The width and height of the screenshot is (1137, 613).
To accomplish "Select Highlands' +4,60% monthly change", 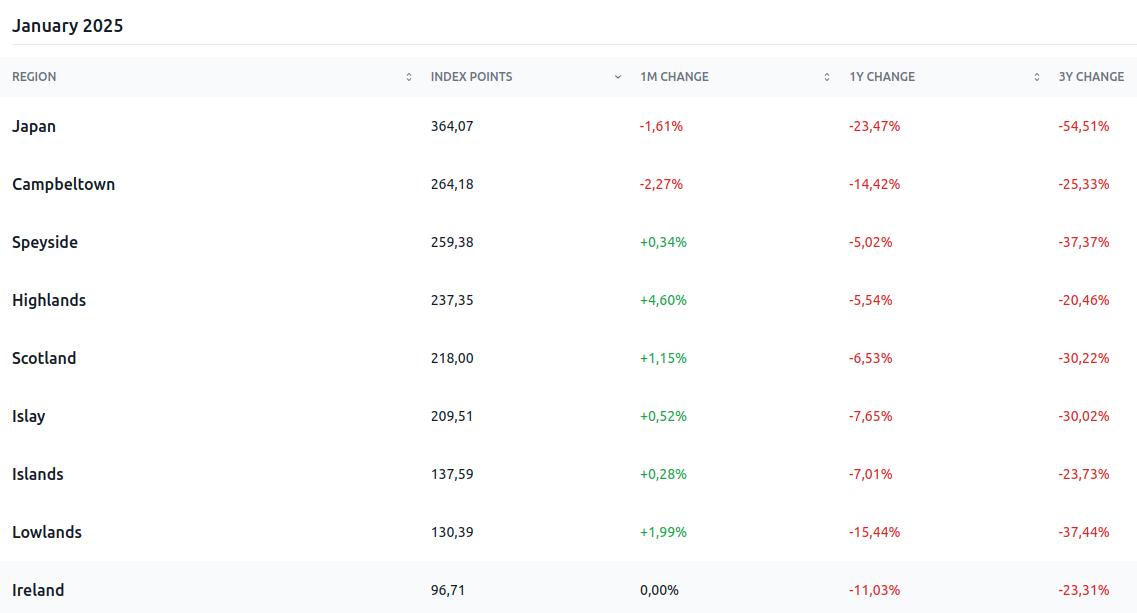I will tap(663, 300).
